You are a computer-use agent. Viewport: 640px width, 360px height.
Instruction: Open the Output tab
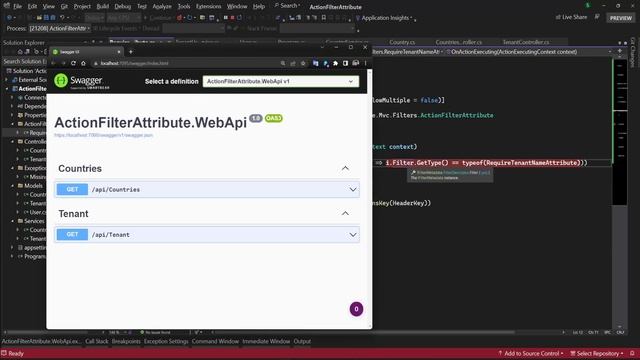pyautogui.click(x=302, y=341)
